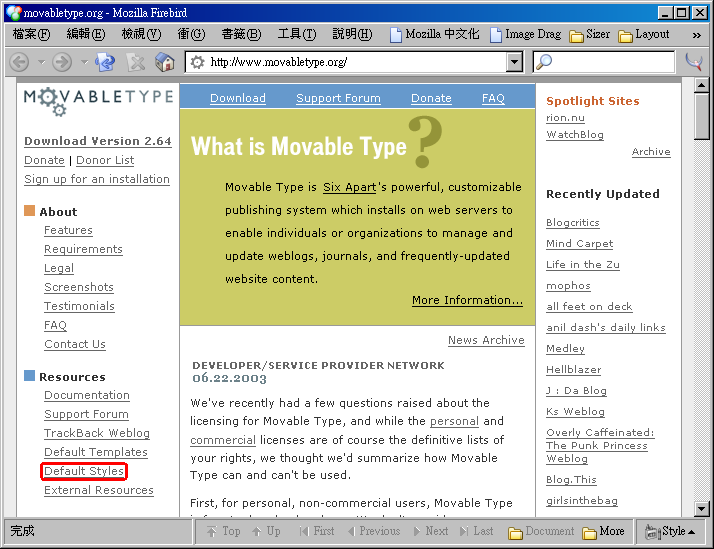Expand the Forward history dropdown arrow
This screenshot has width=714, height=549.
point(84,62)
